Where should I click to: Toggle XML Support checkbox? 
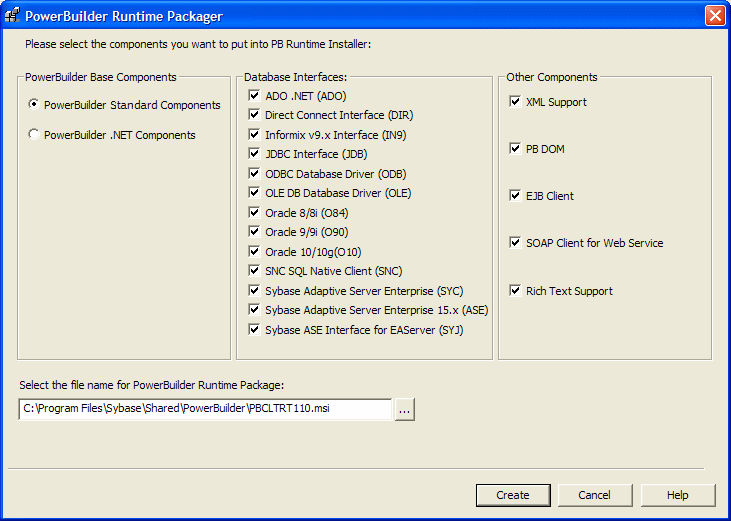[x=515, y=102]
